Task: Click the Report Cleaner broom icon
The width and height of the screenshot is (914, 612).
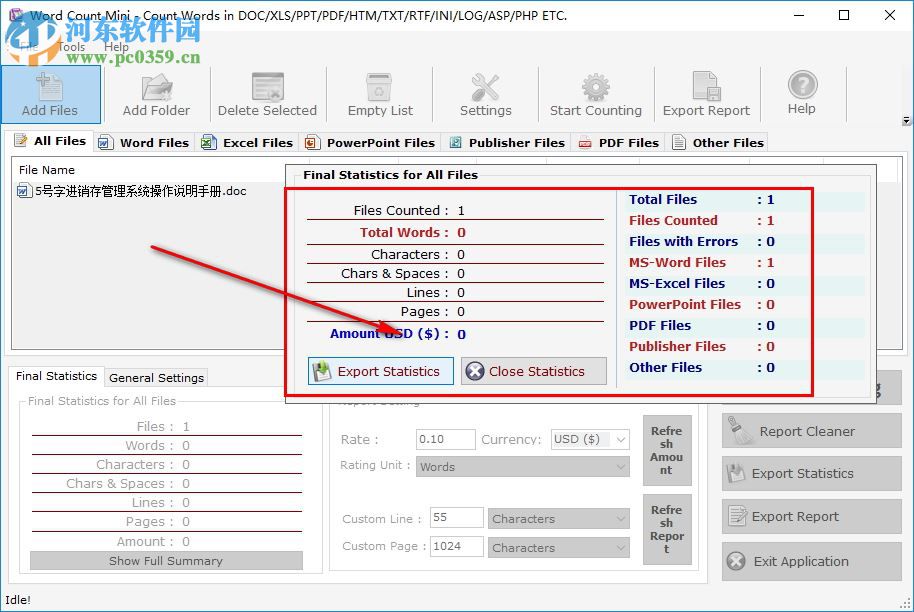Action: [x=738, y=430]
